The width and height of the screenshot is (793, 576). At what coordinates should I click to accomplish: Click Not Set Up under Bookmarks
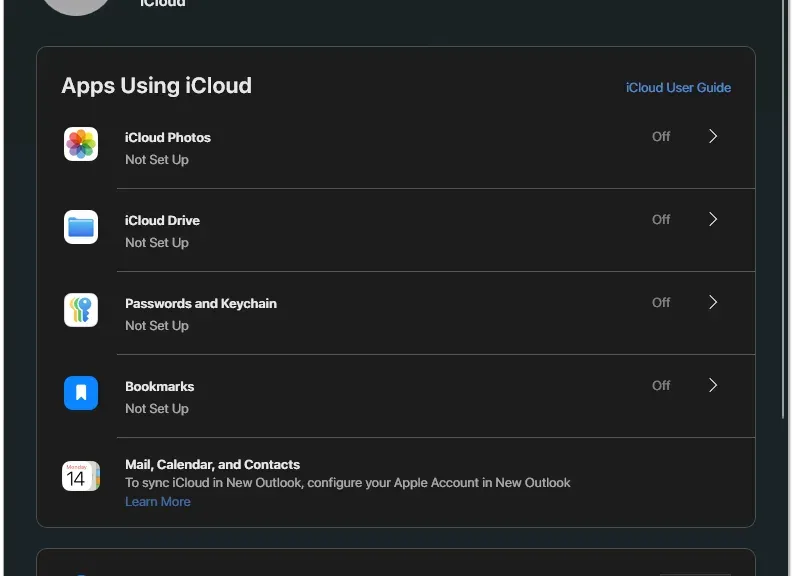click(x=157, y=409)
